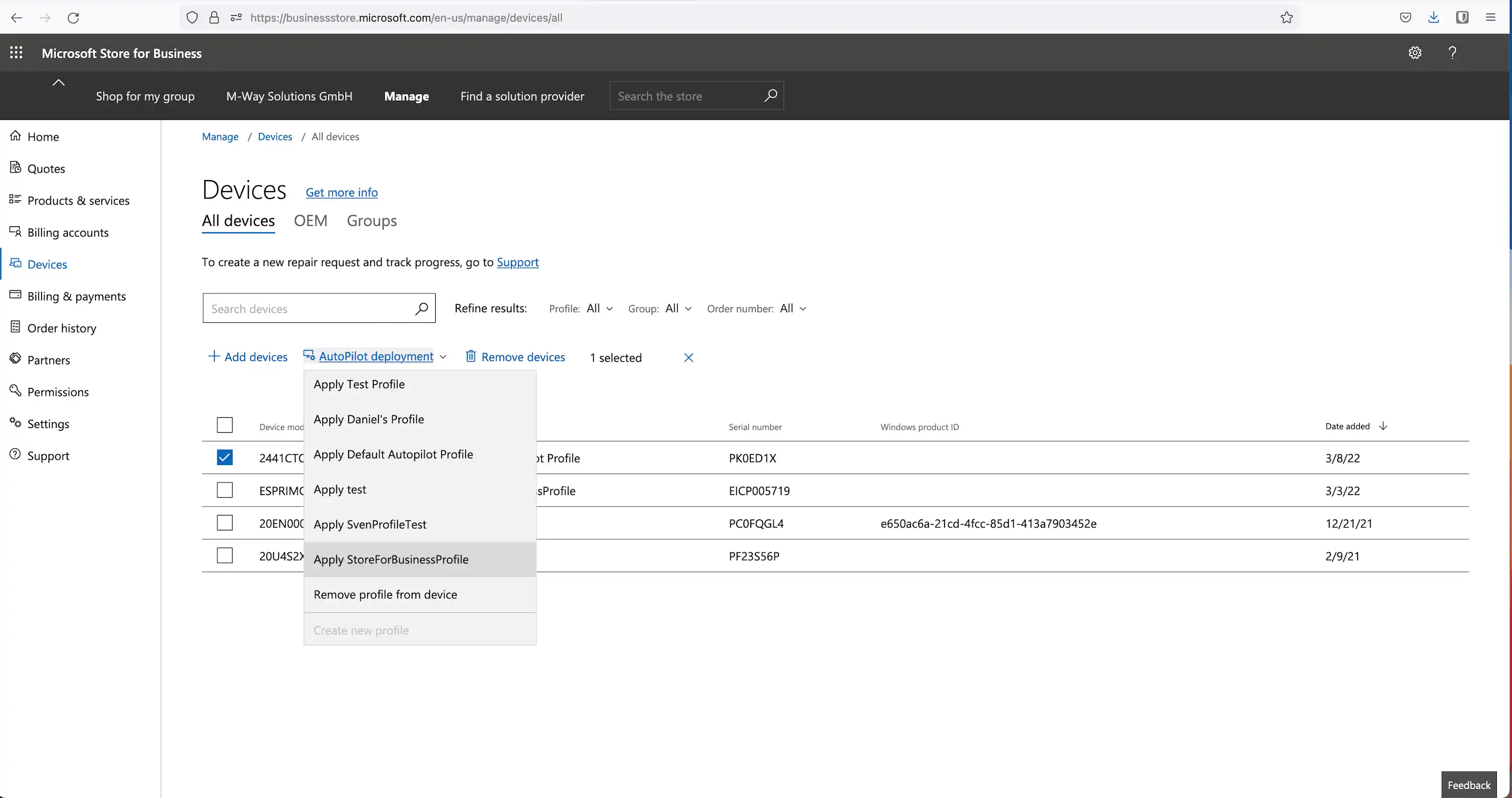Open the browser hamburger menu
Screen dimensions: 1512x798
(1490, 18)
